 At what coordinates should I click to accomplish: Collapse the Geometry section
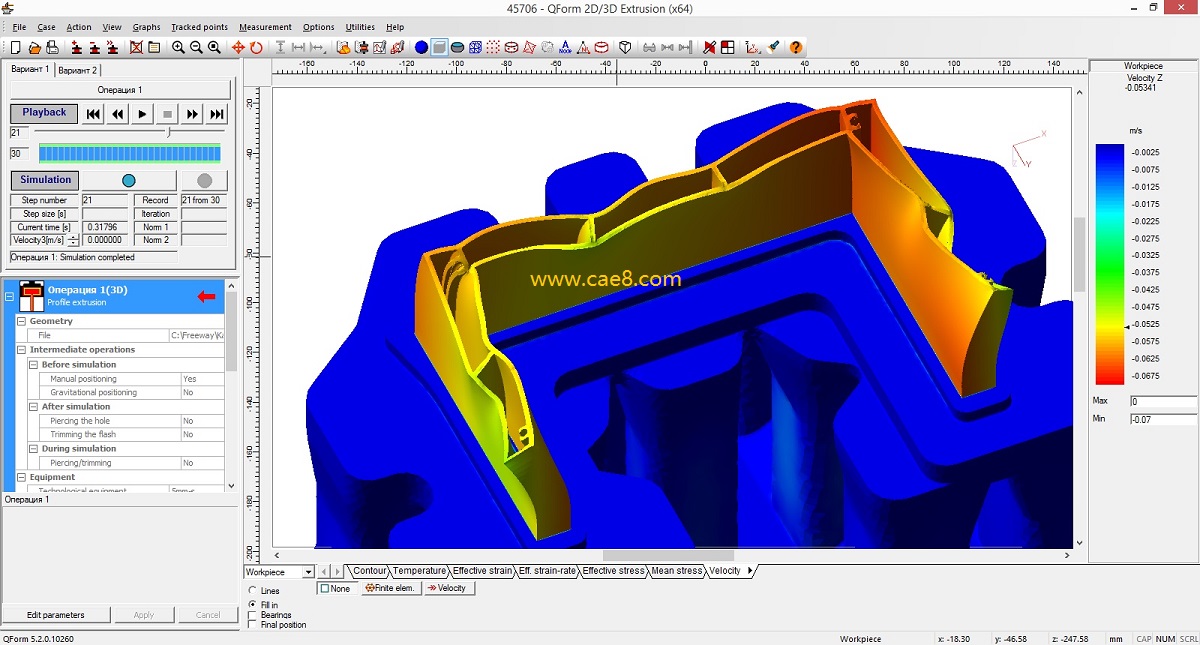click(21, 321)
